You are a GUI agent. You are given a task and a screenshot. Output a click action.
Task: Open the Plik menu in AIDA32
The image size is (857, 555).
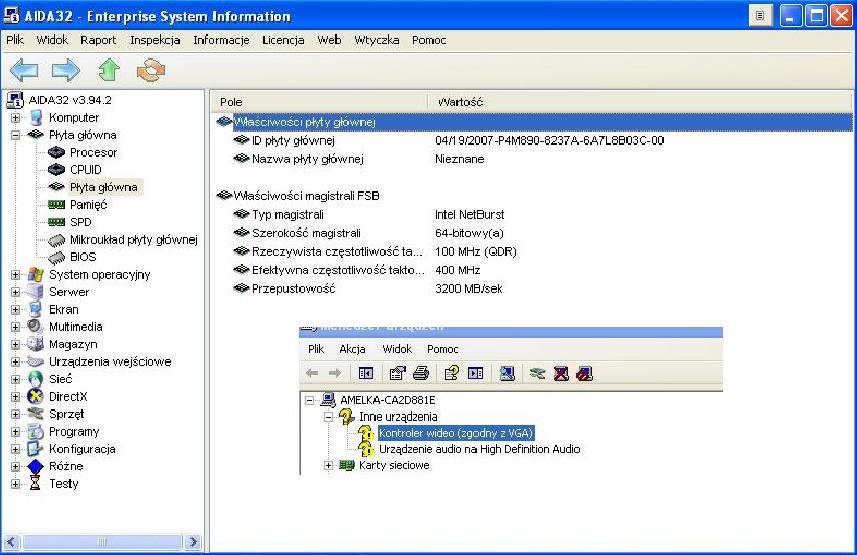click(x=15, y=40)
